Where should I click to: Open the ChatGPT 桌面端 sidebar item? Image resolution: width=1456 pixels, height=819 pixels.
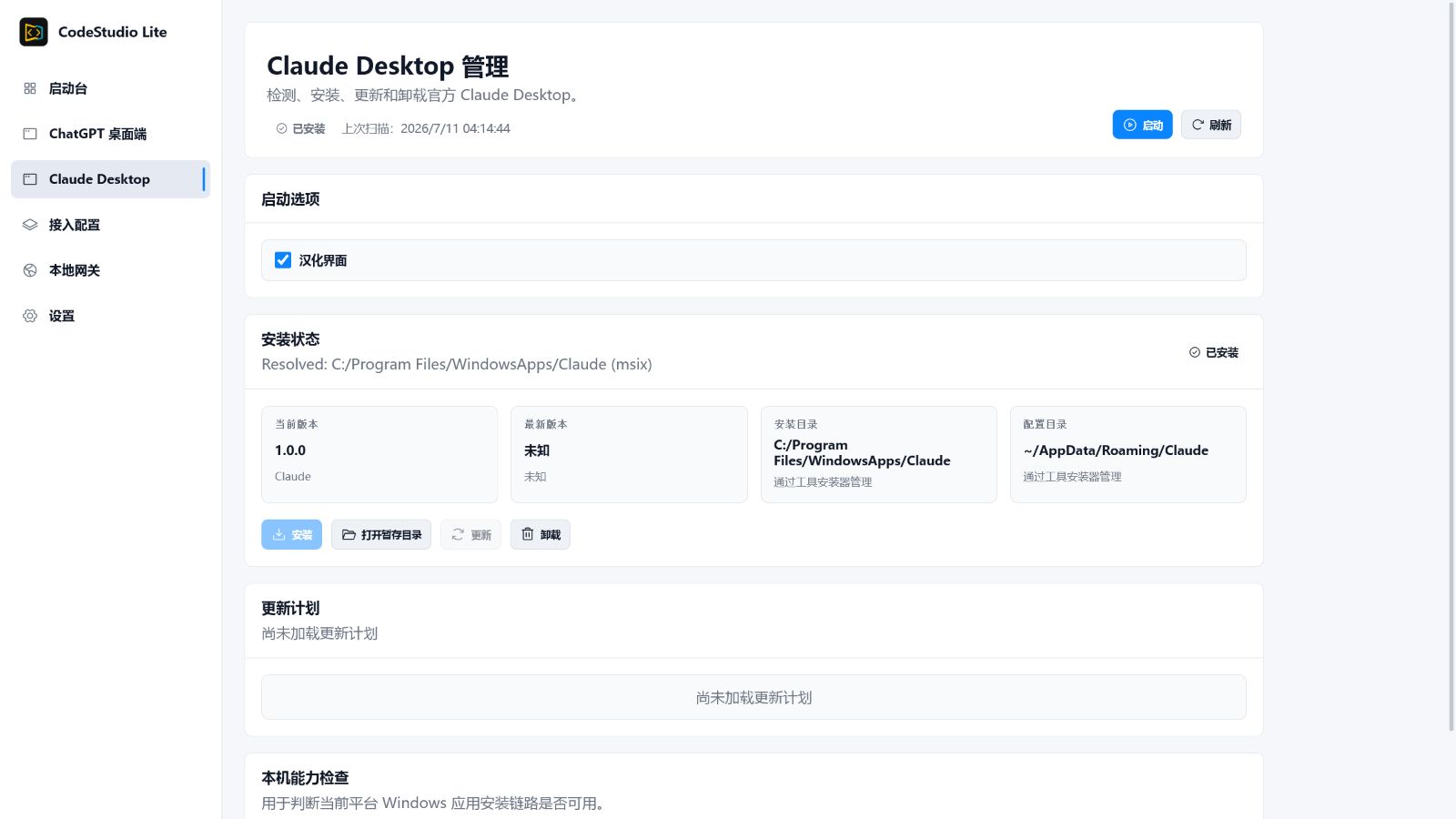(110, 134)
